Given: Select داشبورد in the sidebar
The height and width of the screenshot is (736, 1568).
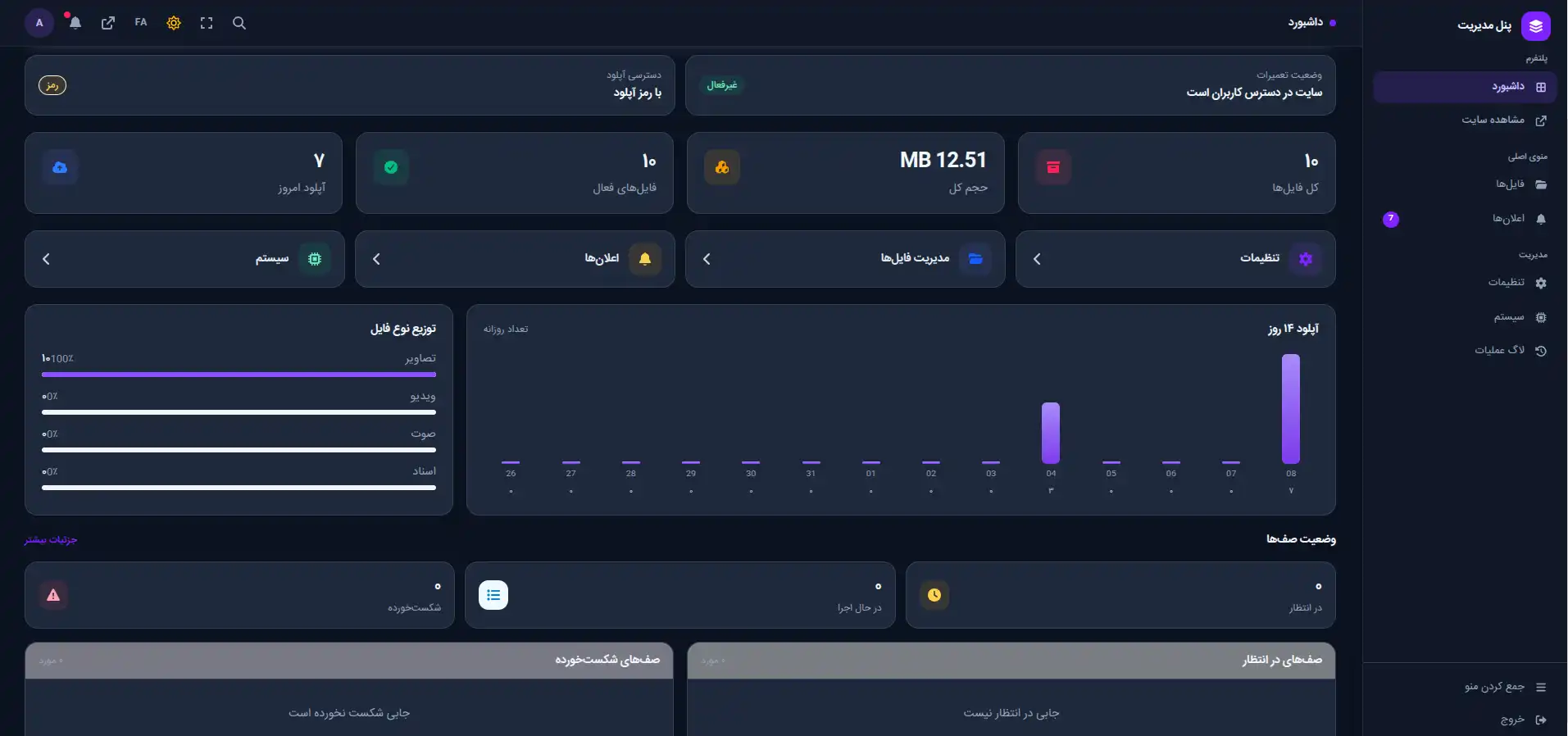Looking at the screenshot, I should [1466, 87].
